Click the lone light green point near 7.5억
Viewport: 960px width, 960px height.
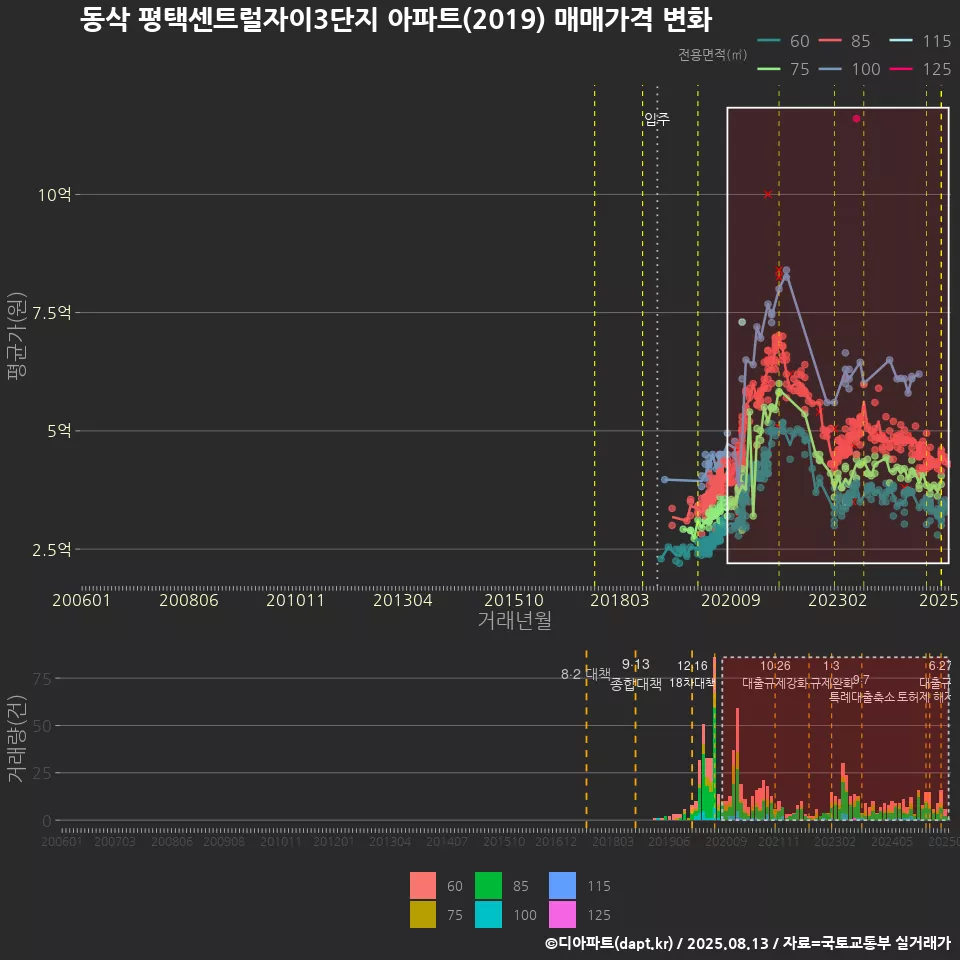(x=742, y=322)
